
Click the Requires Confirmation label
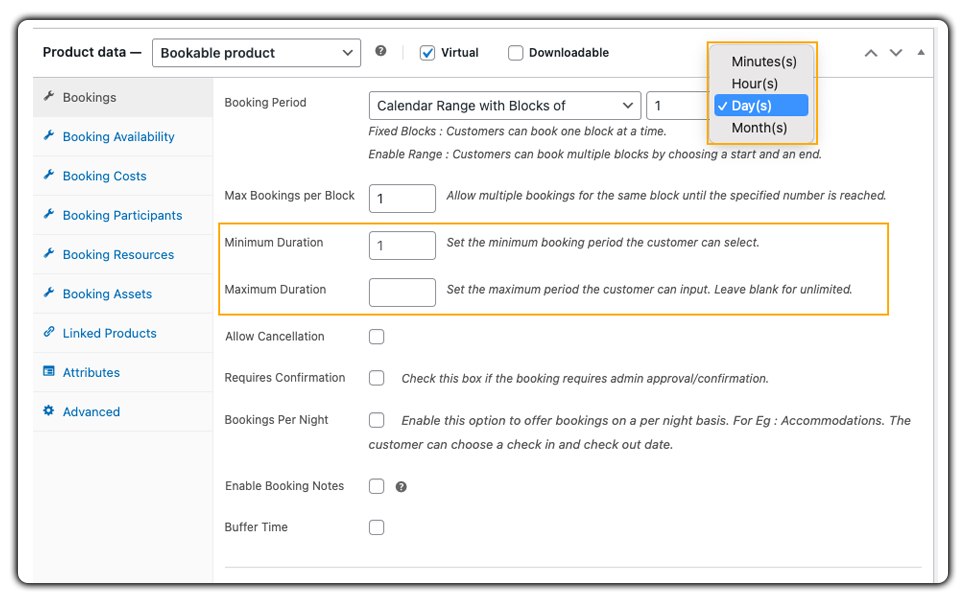click(285, 378)
